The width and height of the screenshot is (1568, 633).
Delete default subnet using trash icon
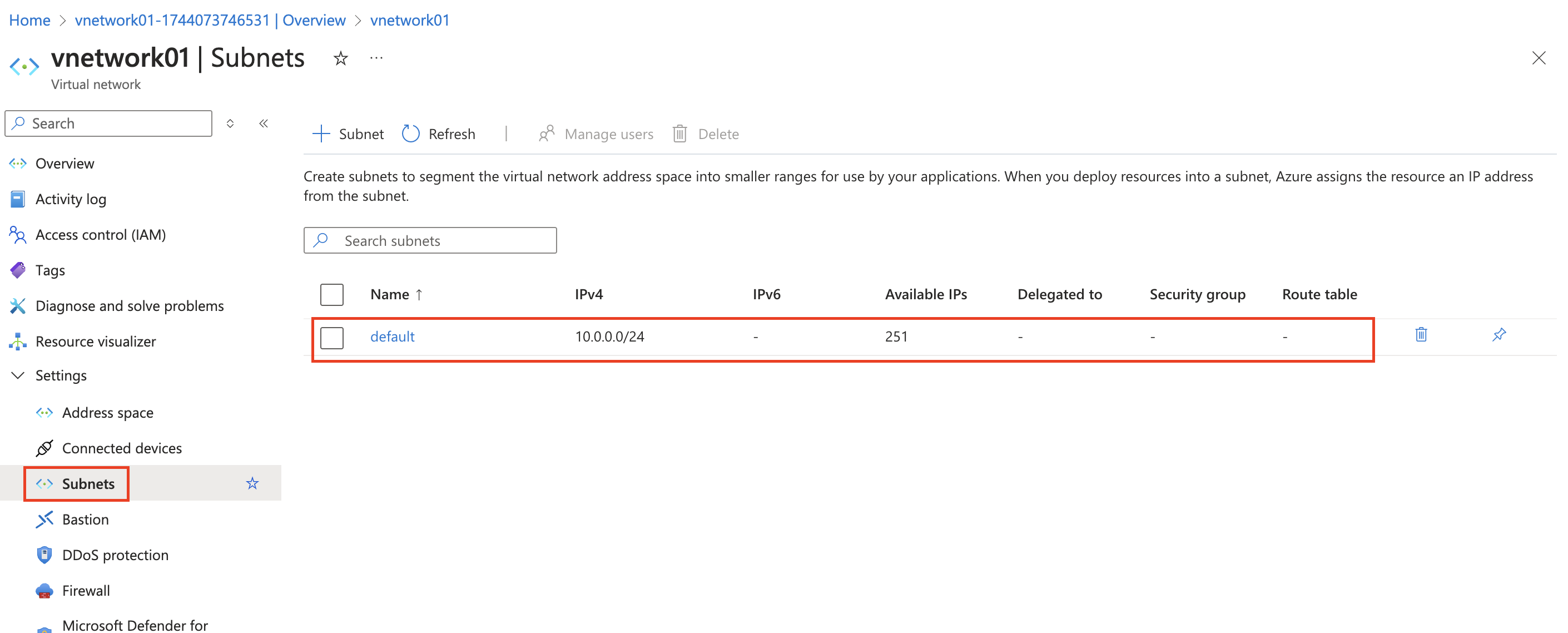[1421, 335]
